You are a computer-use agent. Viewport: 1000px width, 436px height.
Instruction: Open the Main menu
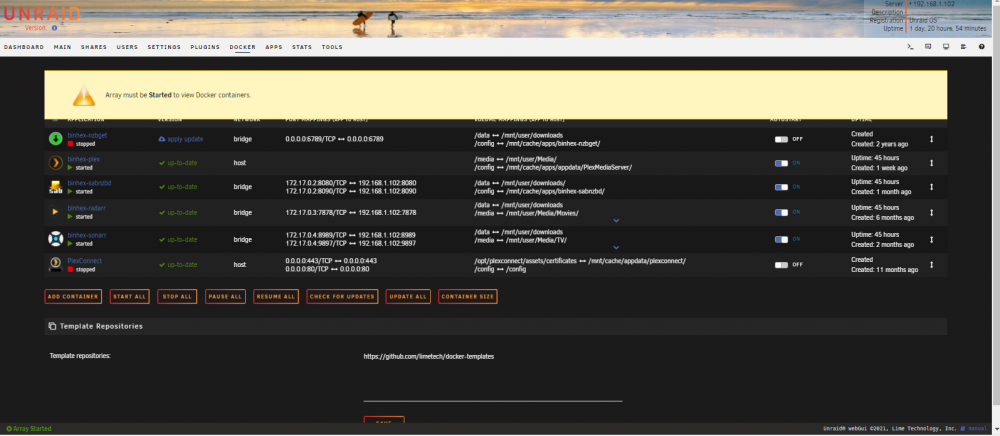[62, 47]
